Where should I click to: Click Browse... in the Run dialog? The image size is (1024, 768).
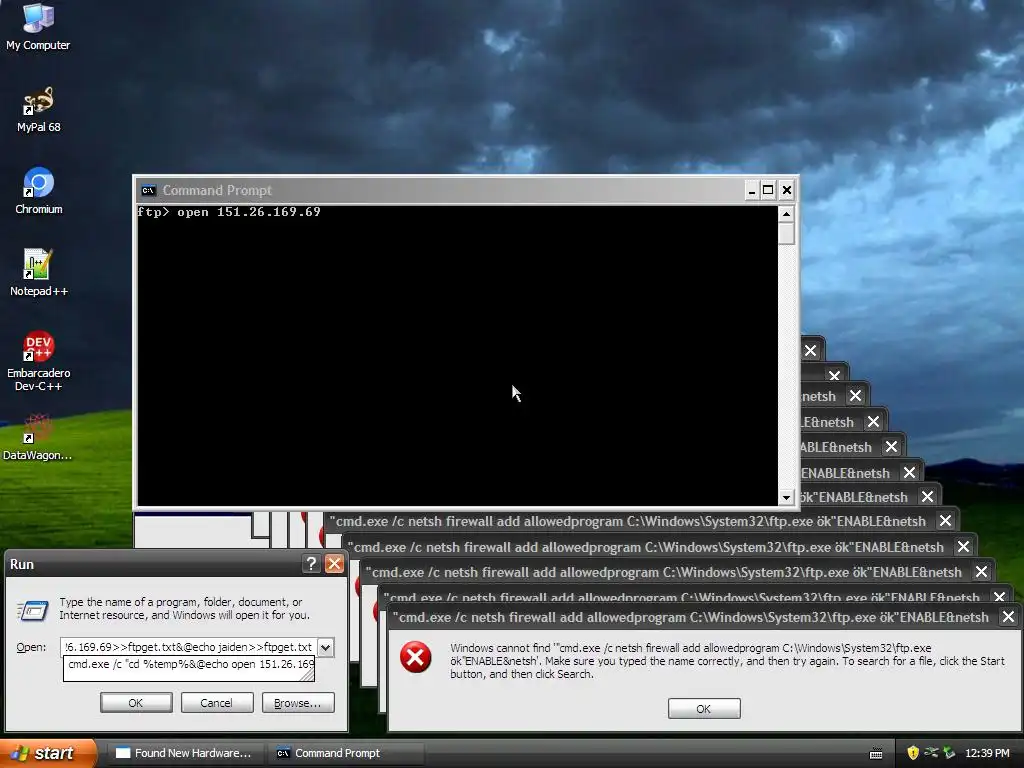298,703
